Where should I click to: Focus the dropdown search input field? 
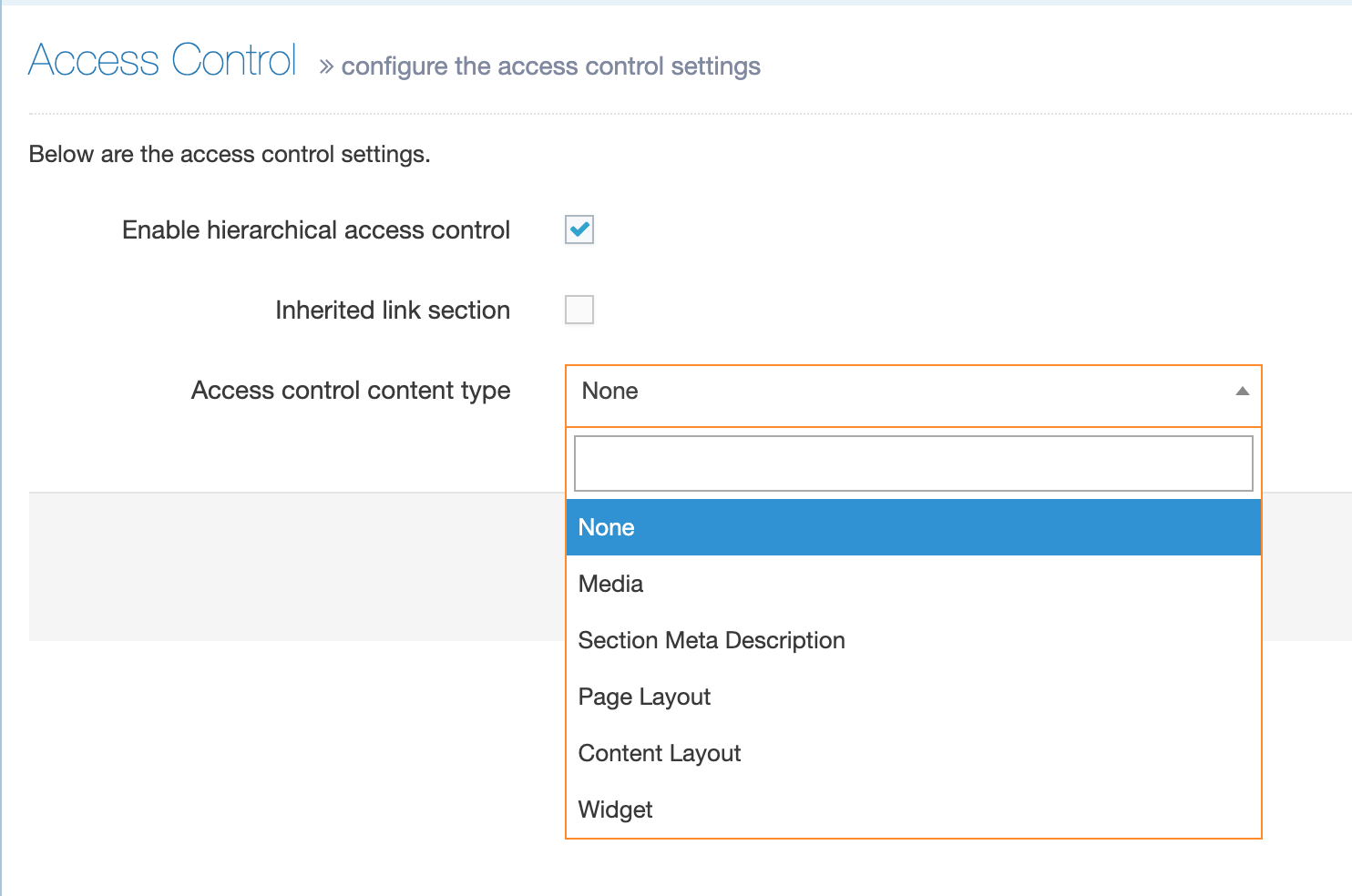click(913, 463)
